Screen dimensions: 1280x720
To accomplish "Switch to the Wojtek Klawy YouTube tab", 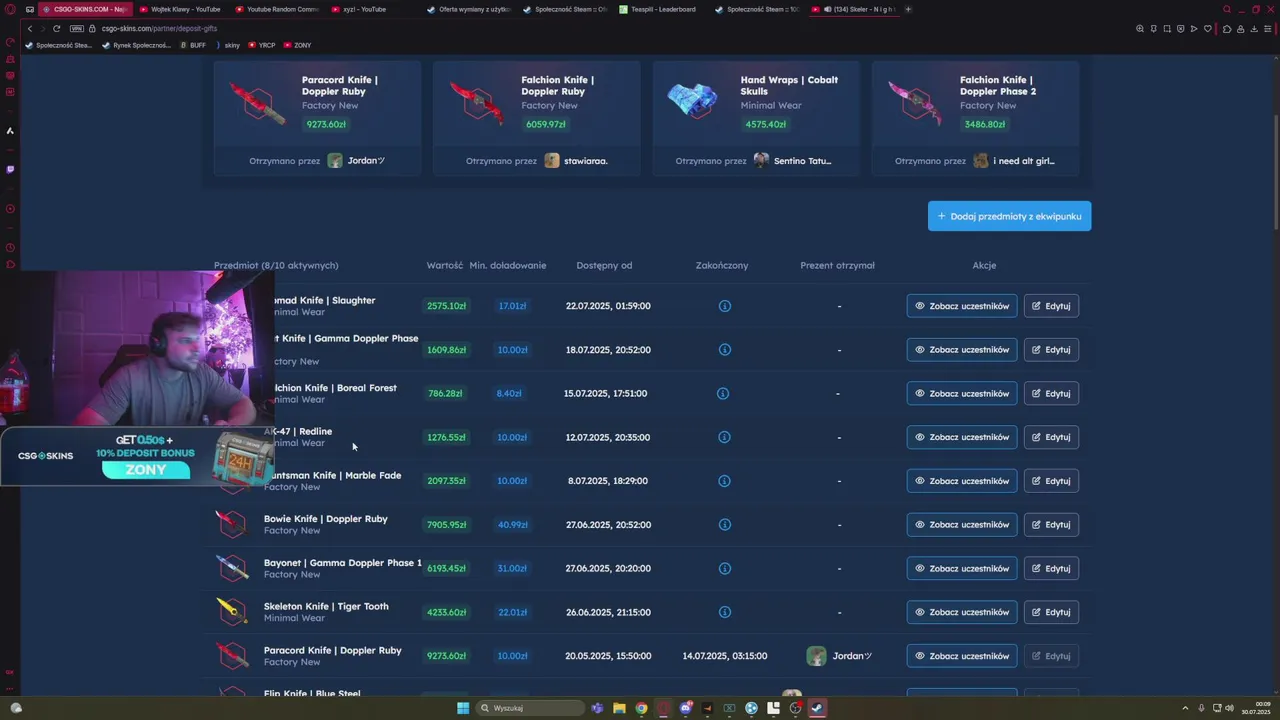I will coord(180,9).
